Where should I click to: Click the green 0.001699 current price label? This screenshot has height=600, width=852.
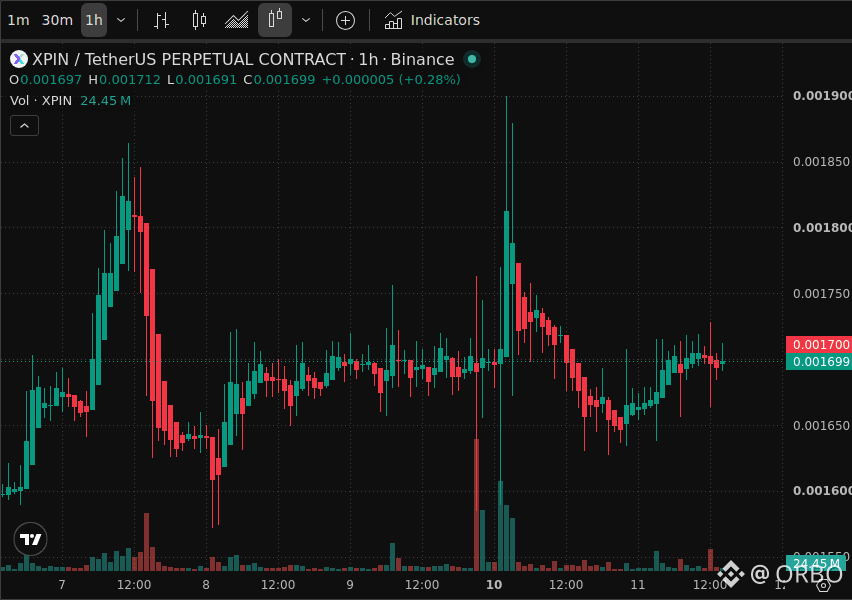819,362
